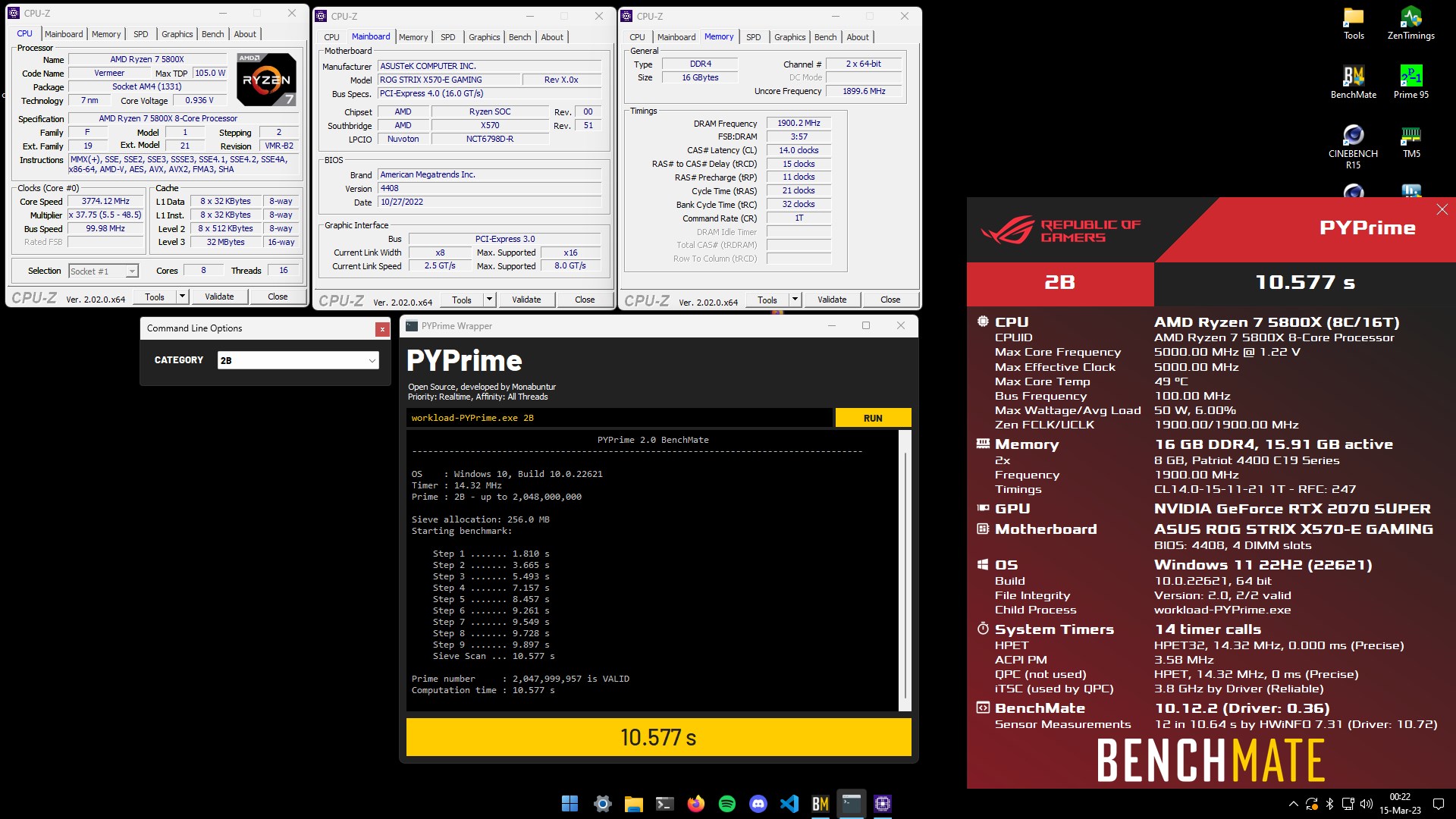Click the Memory tab in Mainboard window
1456x819 pixels.
[x=413, y=37]
